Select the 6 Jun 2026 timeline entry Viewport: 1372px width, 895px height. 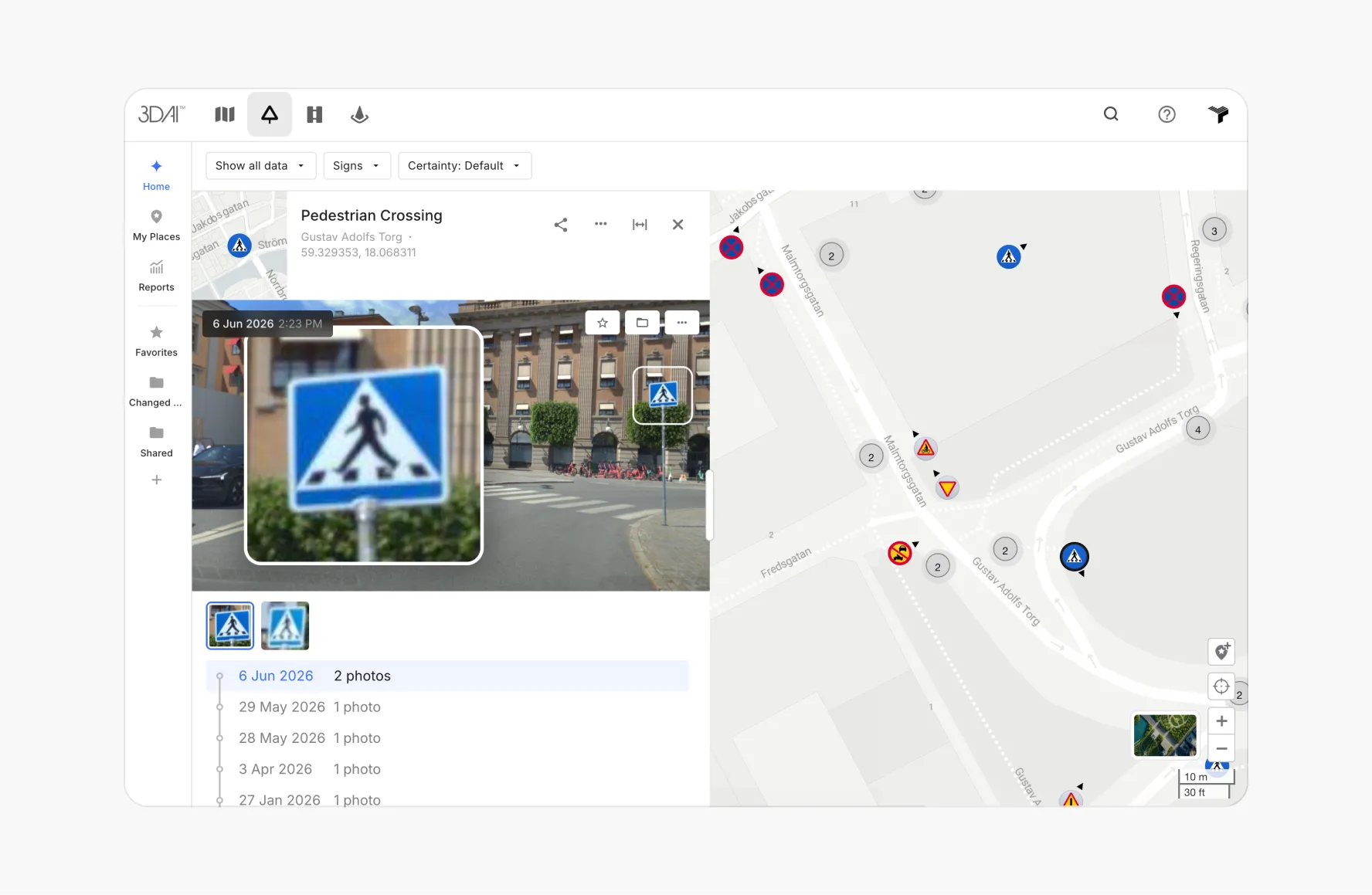pyautogui.click(x=447, y=676)
